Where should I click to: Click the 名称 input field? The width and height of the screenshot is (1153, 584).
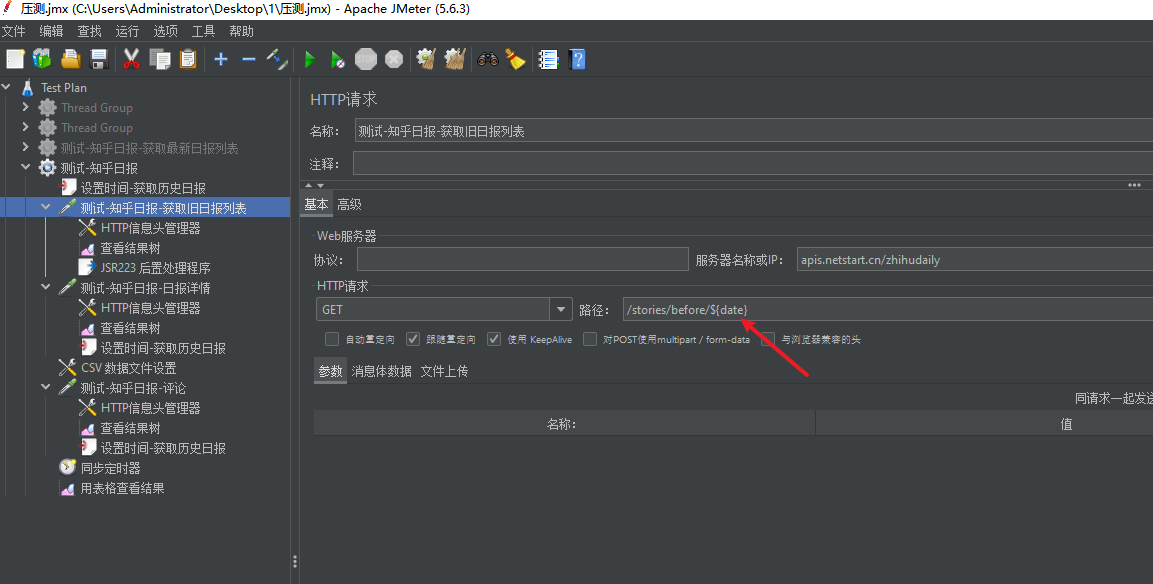coord(754,131)
